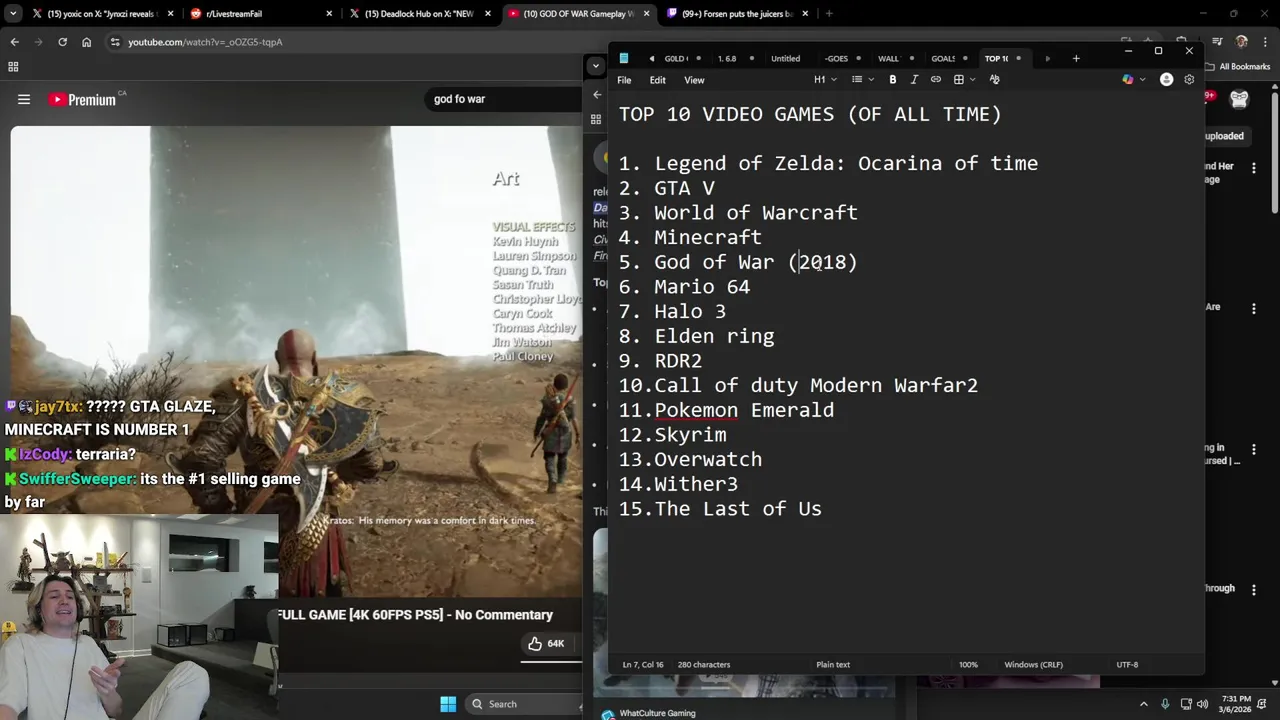This screenshot has height=720, width=1280.
Task: Click The Last of Us line in Notepad
Action: coord(720,509)
